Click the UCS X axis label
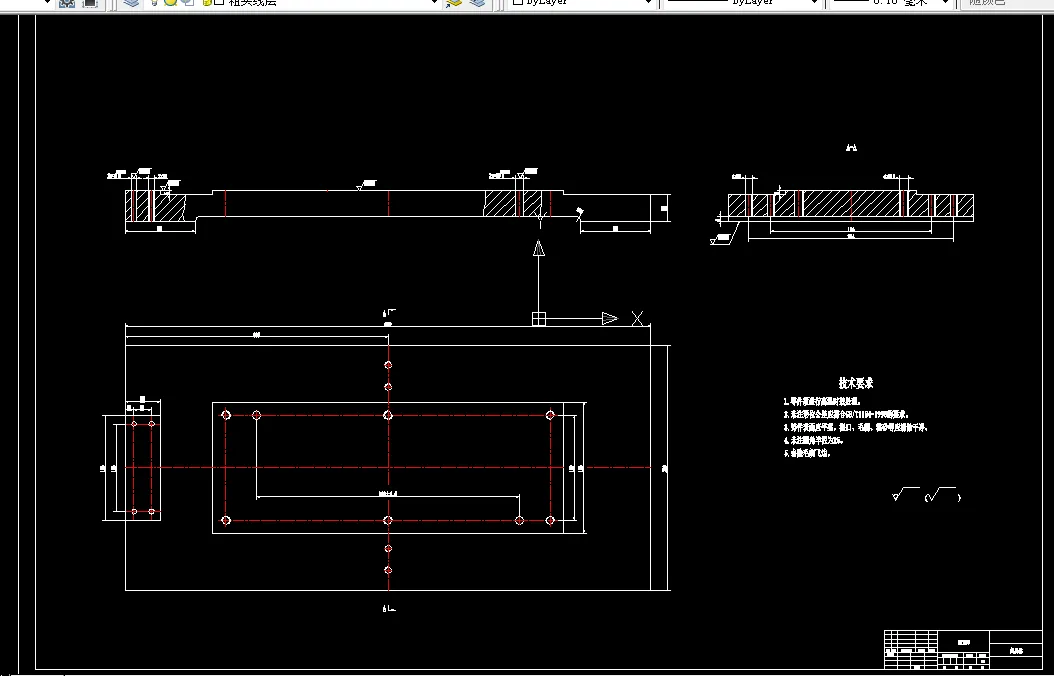Viewport: 1054px width, 676px height. [x=637, y=319]
